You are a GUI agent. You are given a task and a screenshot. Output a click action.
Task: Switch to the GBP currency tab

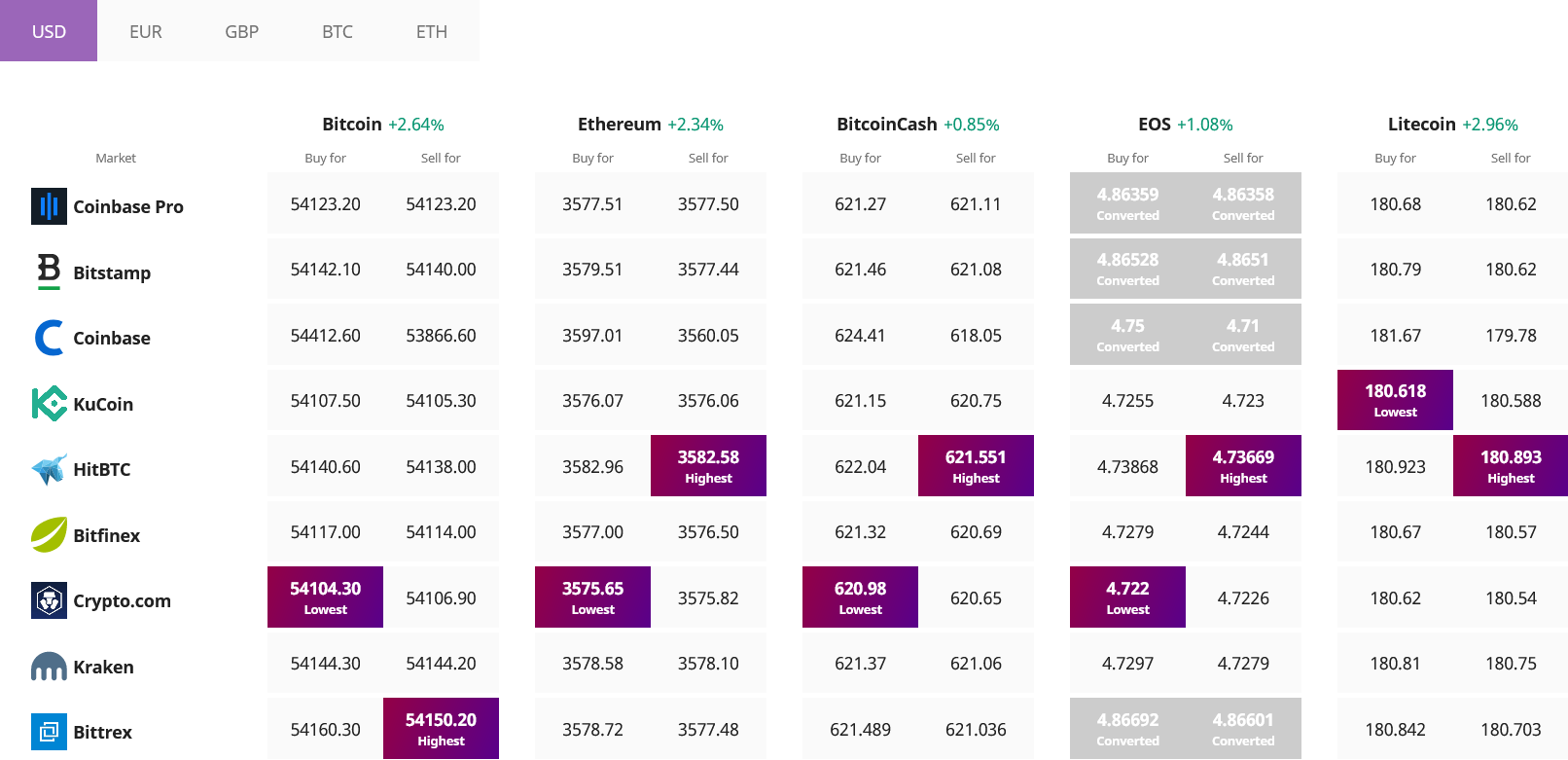pos(241,31)
